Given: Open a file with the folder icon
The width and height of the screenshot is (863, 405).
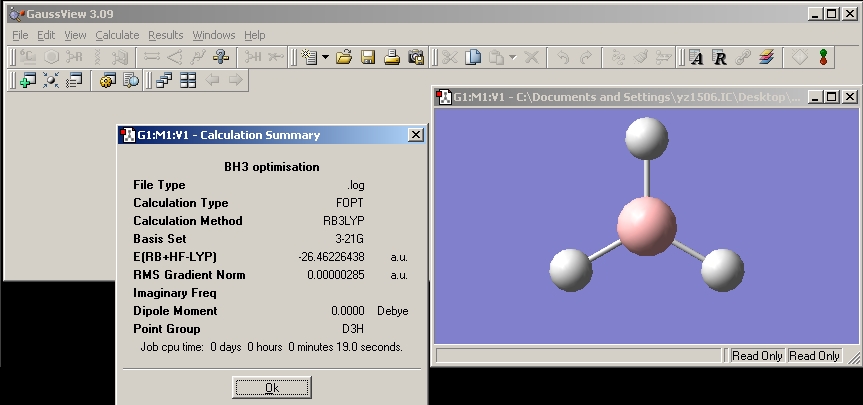Looking at the screenshot, I should [x=344, y=57].
